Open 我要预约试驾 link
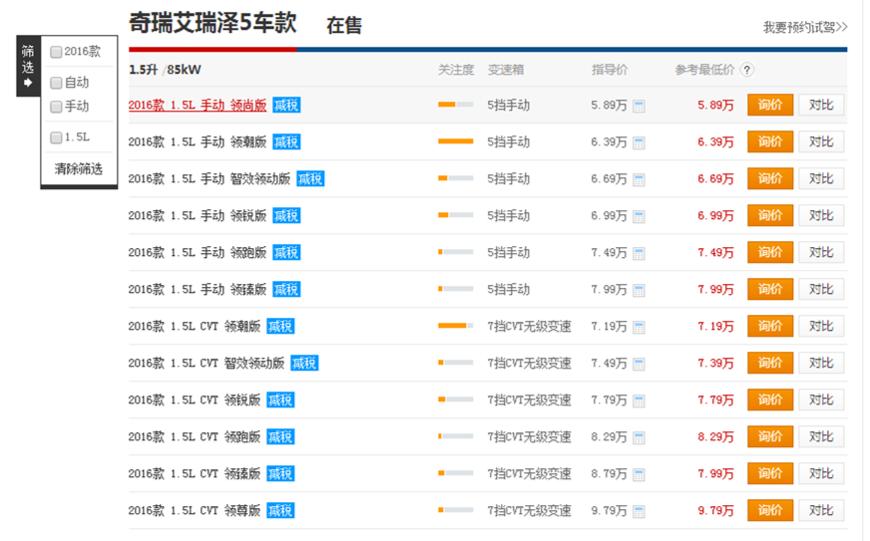 (805, 27)
